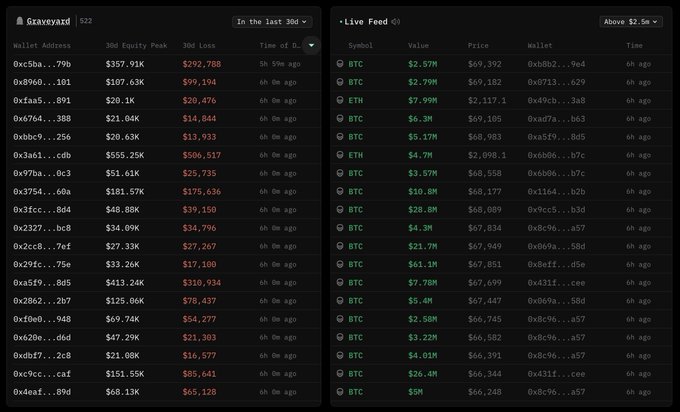
Task: Select the 0xf0e0...948 wallet row
Action: click(163, 319)
